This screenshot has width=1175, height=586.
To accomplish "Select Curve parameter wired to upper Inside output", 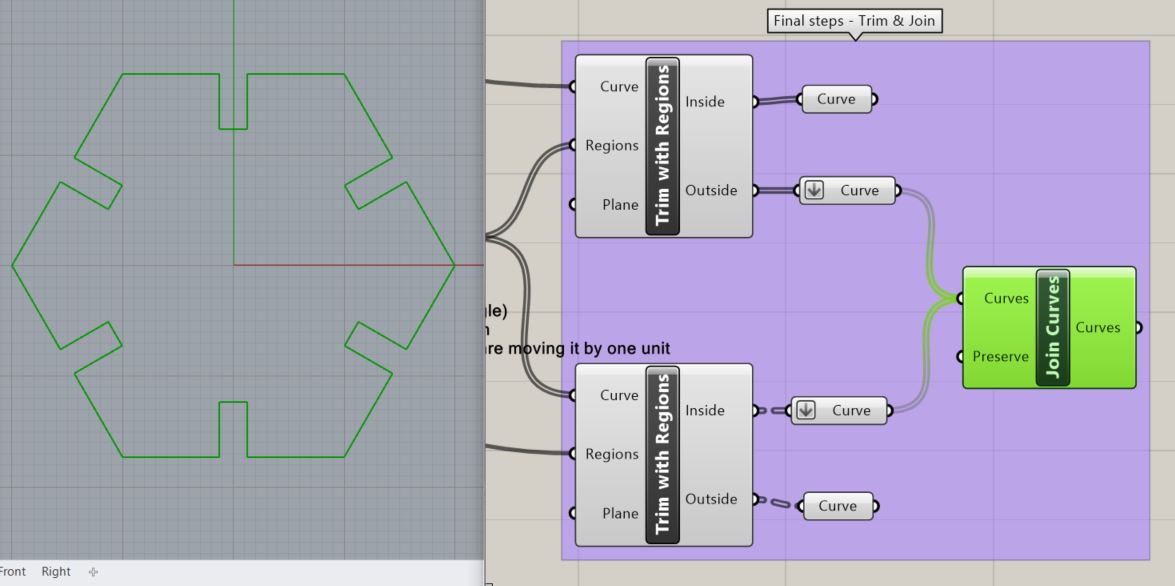I will point(837,99).
